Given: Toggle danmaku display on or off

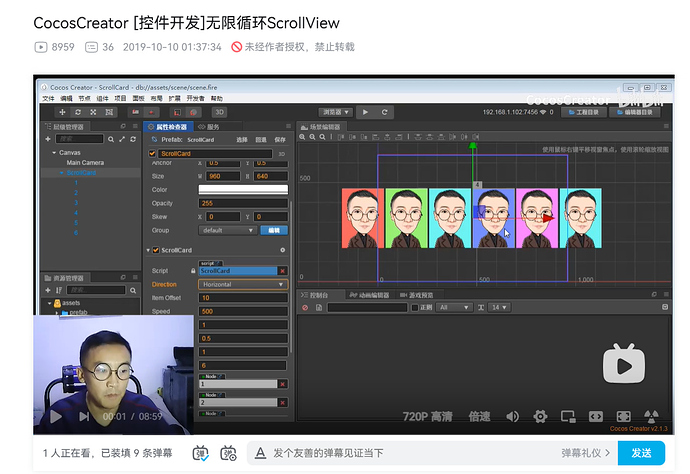Looking at the screenshot, I should (201, 453).
